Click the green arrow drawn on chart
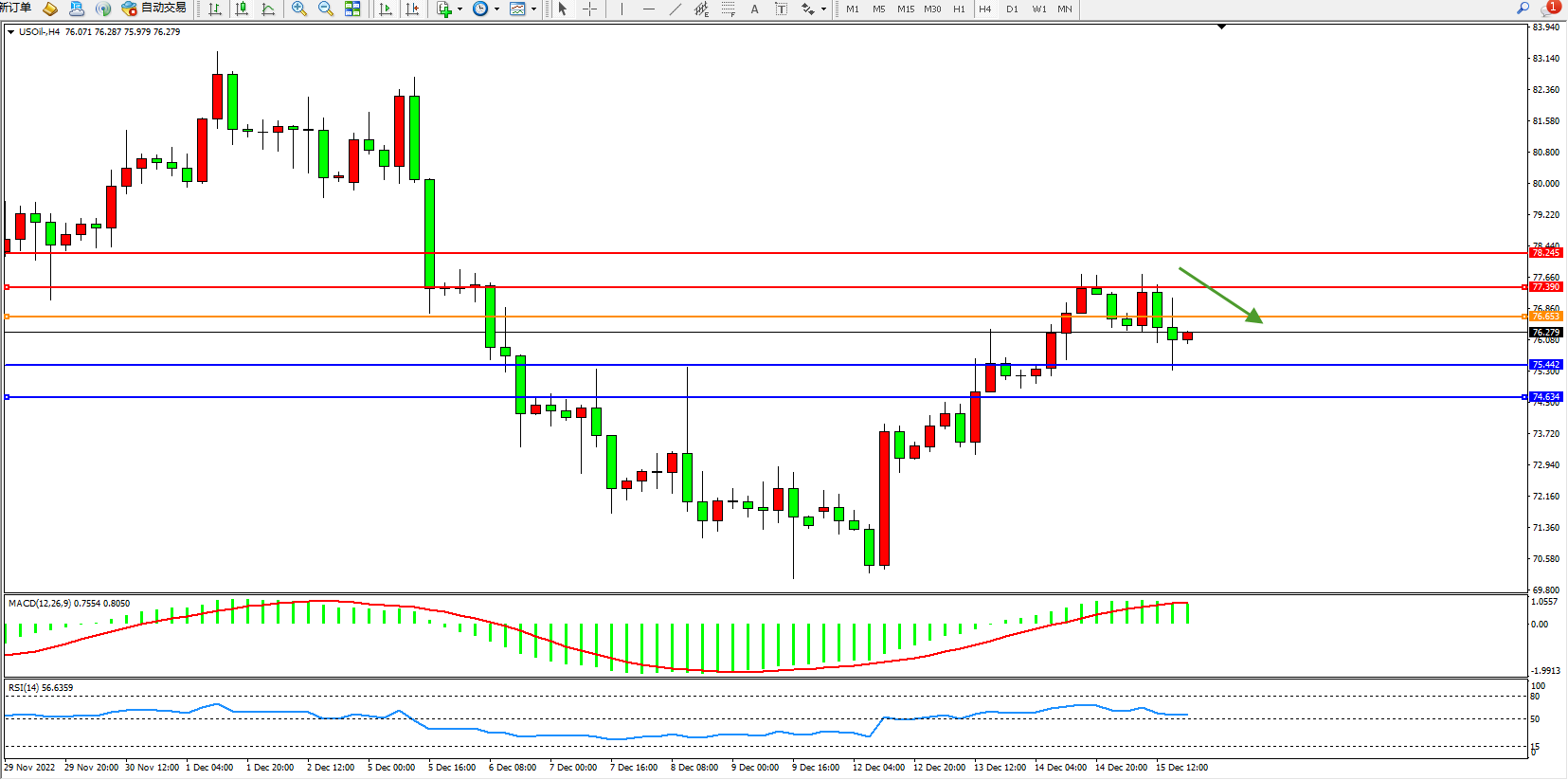The width and height of the screenshot is (1568, 780). [x=1220, y=295]
